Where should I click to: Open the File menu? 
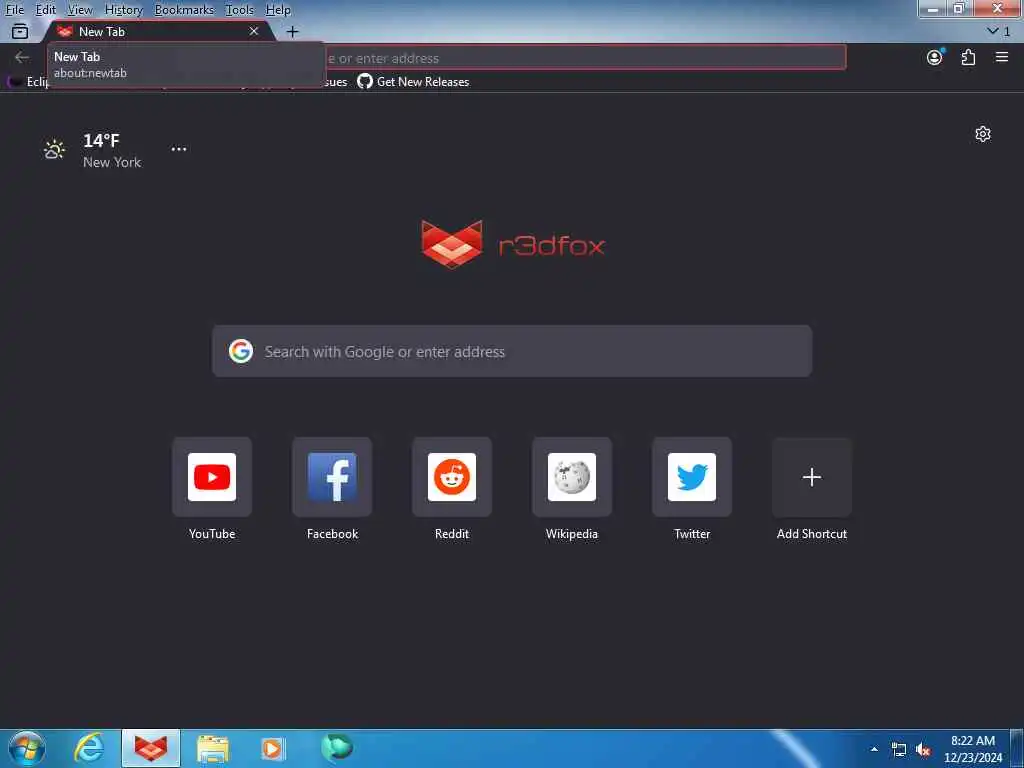coord(14,10)
